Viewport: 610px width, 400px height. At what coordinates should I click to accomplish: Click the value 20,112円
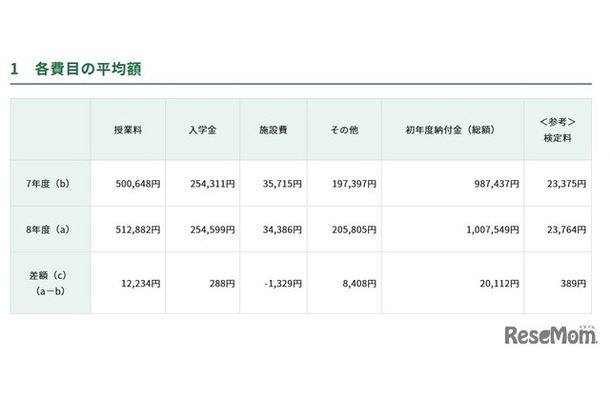point(500,283)
